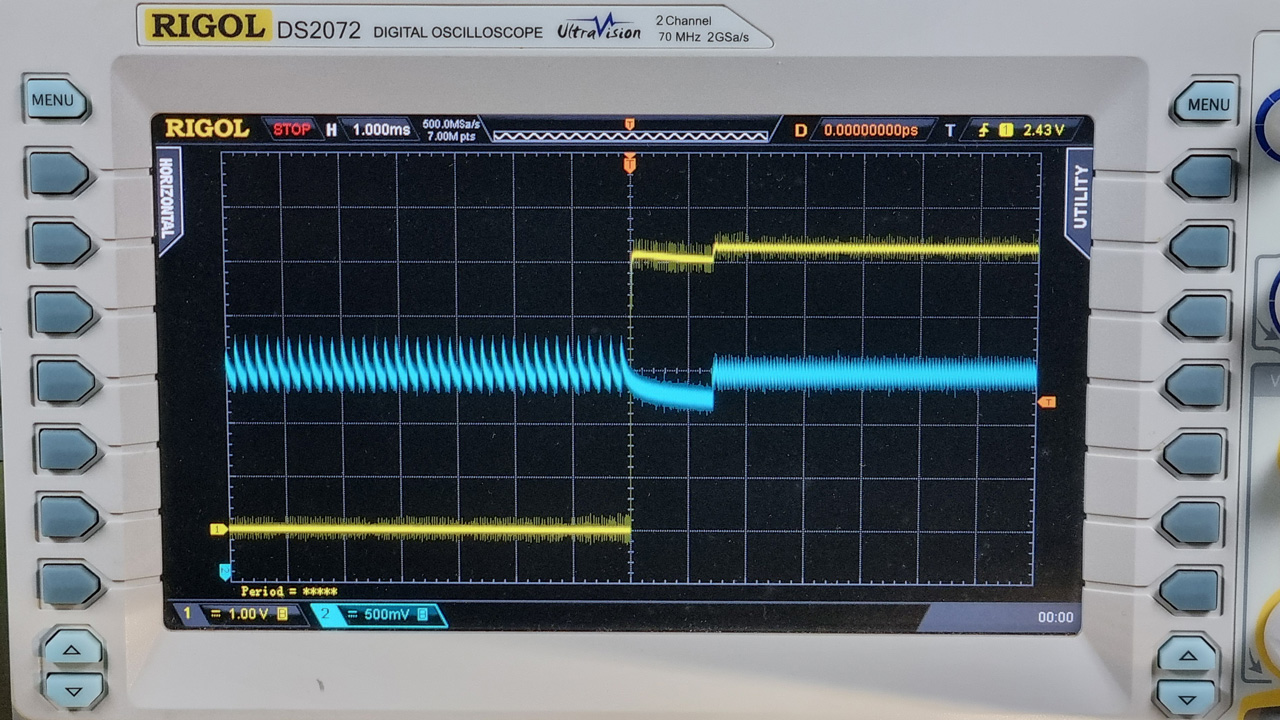The height and width of the screenshot is (720, 1280).
Task: Open the UTILITY side tab
Action: tap(1079, 198)
